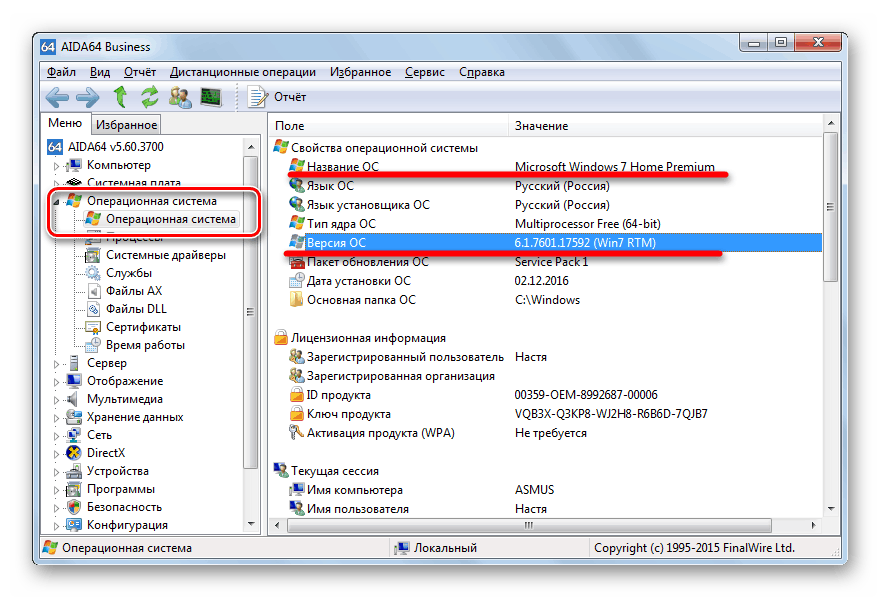Screen dimensions: 881x598
Task: Click the Сертификаты icon
Action: pos(93,327)
